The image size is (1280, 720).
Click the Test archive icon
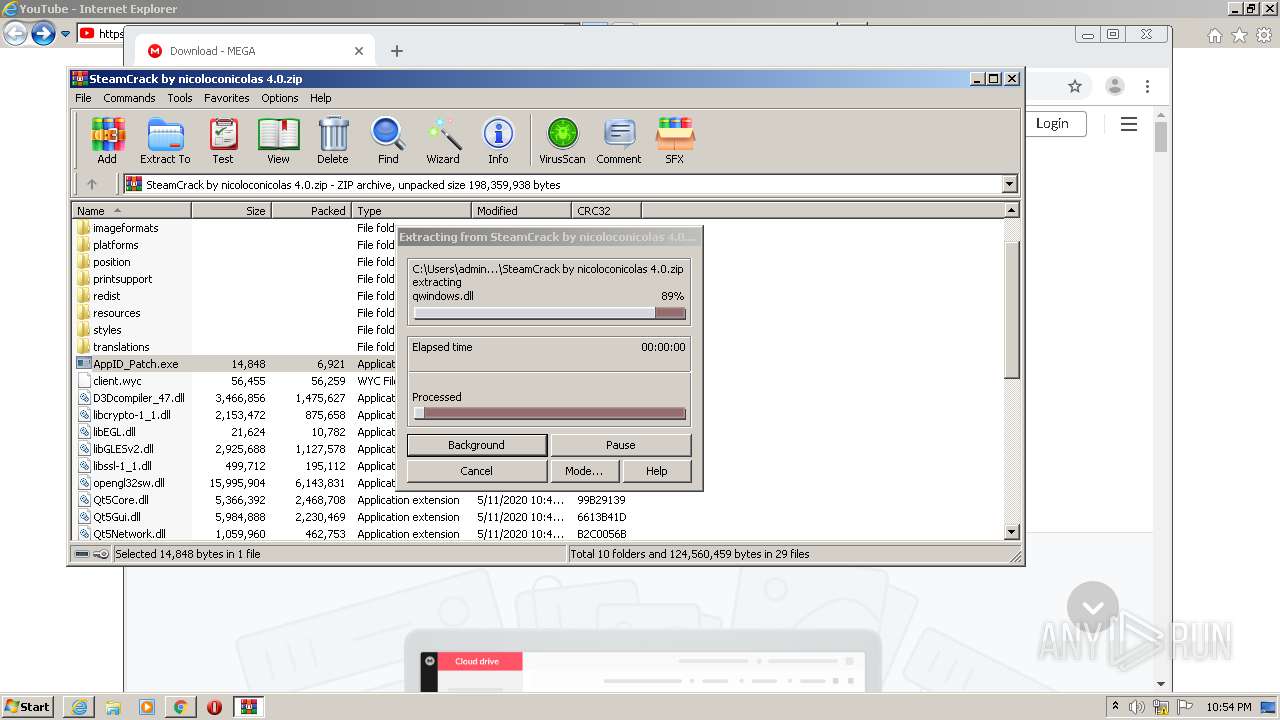(x=223, y=140)
